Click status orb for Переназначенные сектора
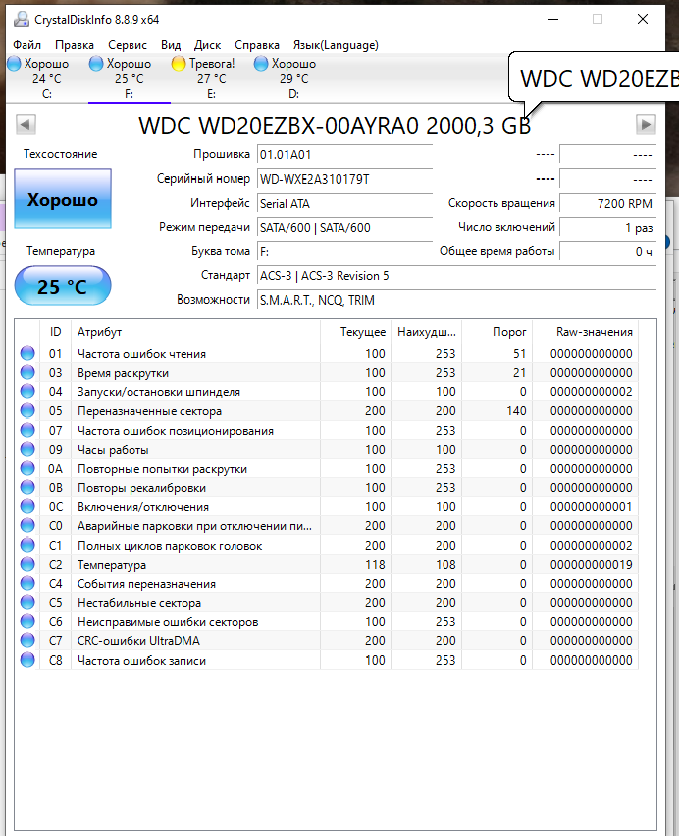Image resolution: width=679 pixels, height=836 pixels. click(x=28, y=411)
